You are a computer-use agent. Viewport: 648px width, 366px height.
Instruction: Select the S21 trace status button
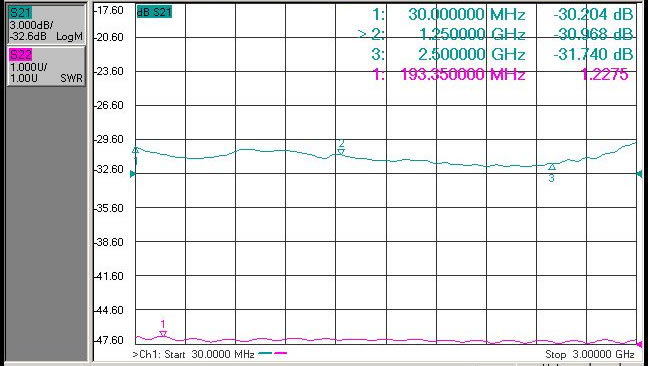pos(46,24)
